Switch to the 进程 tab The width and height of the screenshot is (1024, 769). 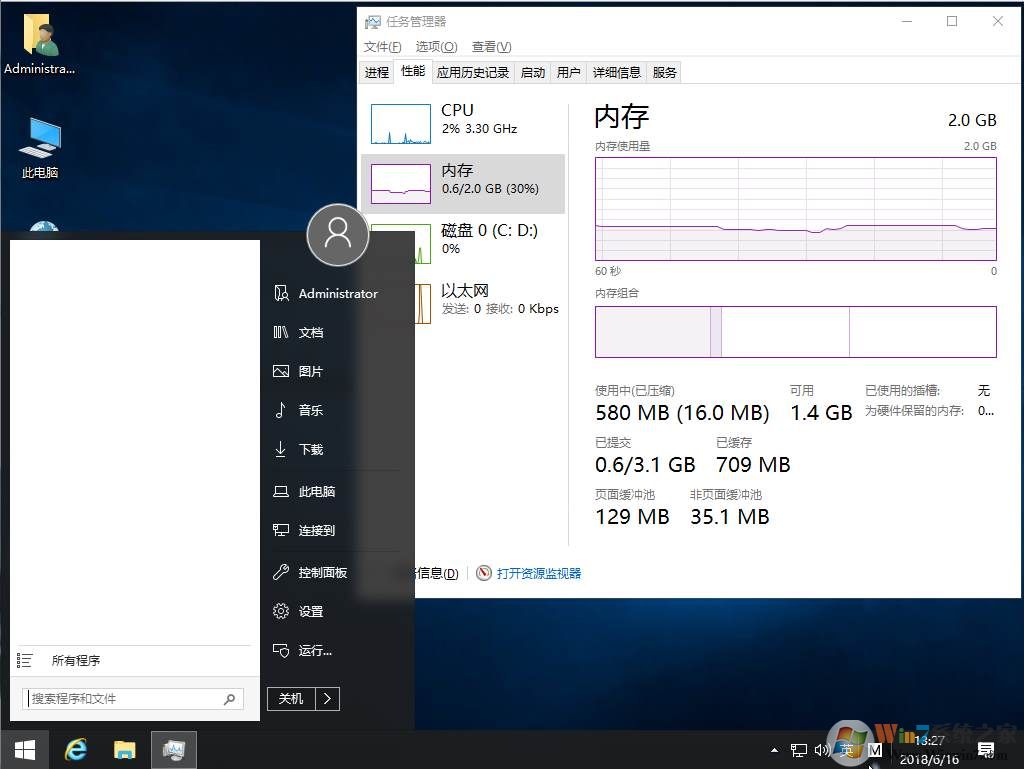377,72
